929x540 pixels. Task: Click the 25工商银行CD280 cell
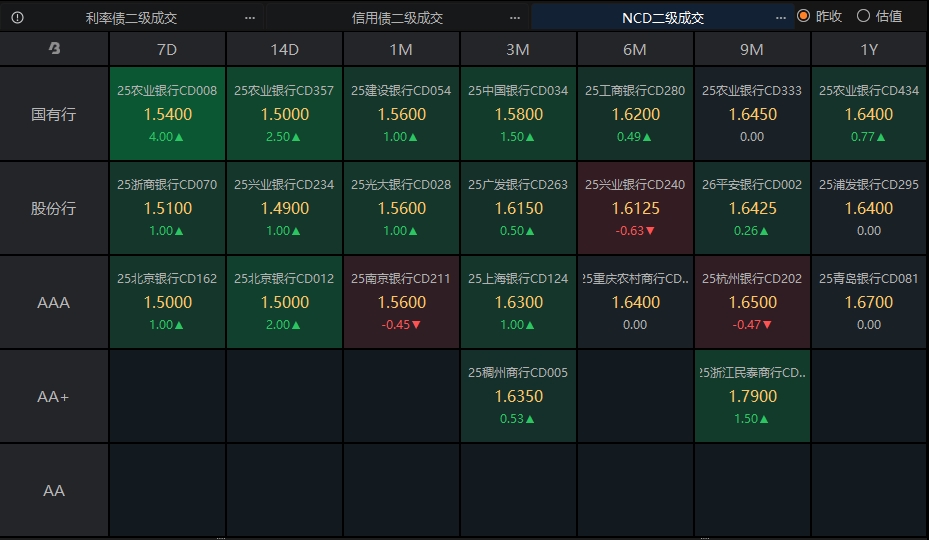pyautogui.click(x=635, y=114)
